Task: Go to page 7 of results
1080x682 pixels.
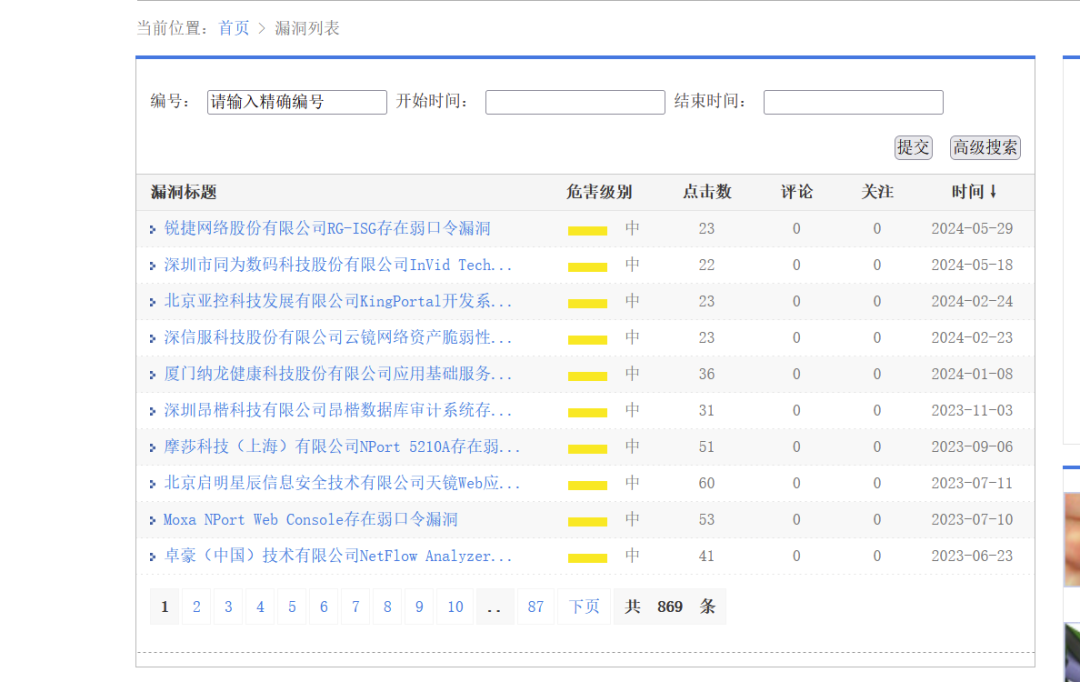Action: tap(355, 607)
